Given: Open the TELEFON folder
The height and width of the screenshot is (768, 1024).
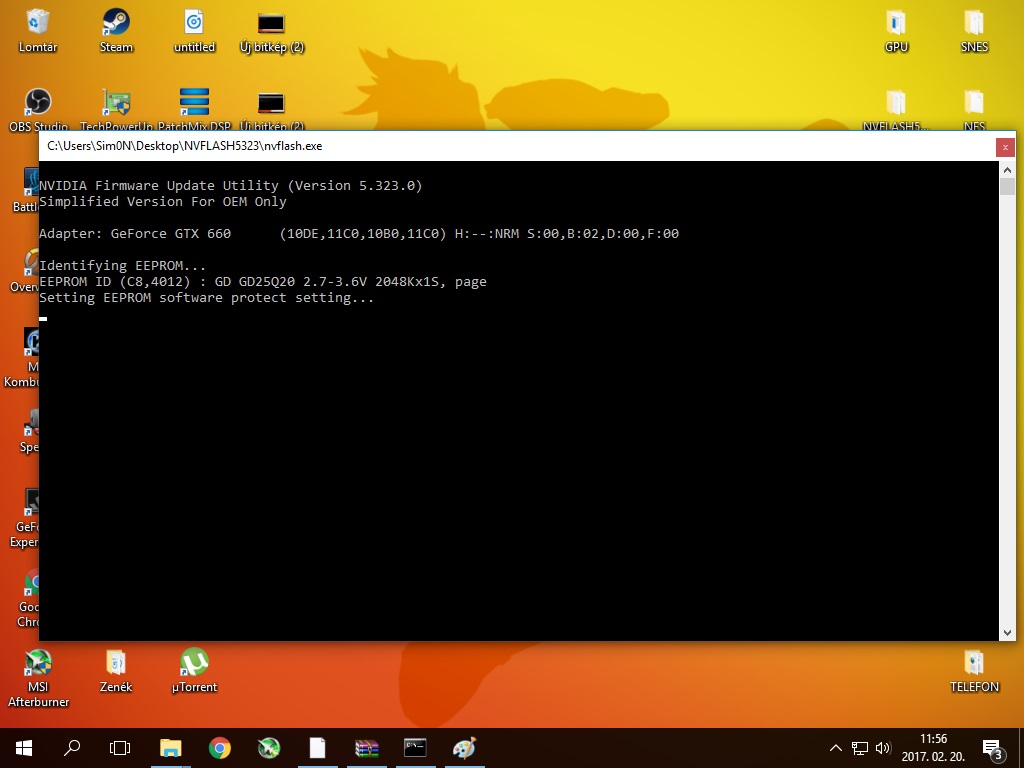Looking at the screenshot, I should pos(974,671).
